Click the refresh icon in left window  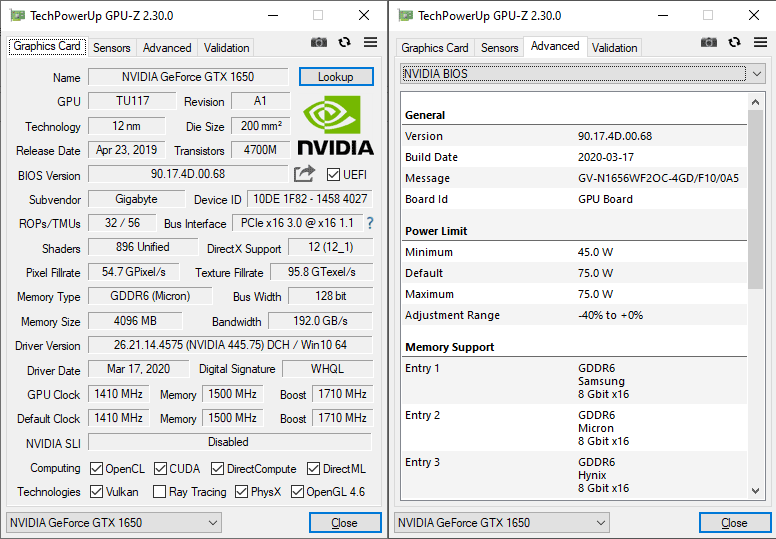point(344,43)
